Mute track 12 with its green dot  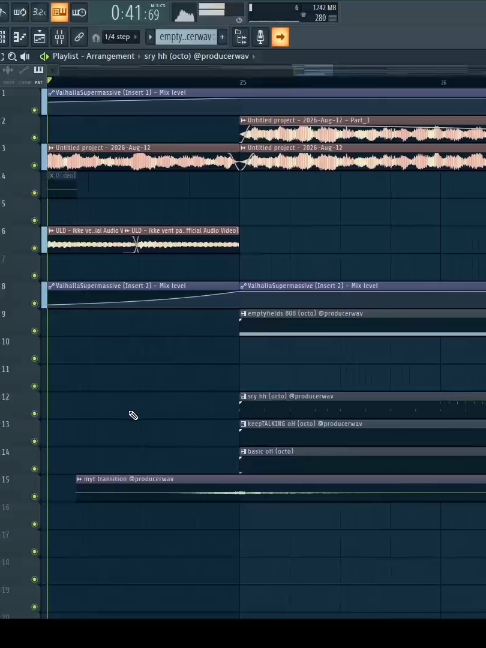[34, 414]
